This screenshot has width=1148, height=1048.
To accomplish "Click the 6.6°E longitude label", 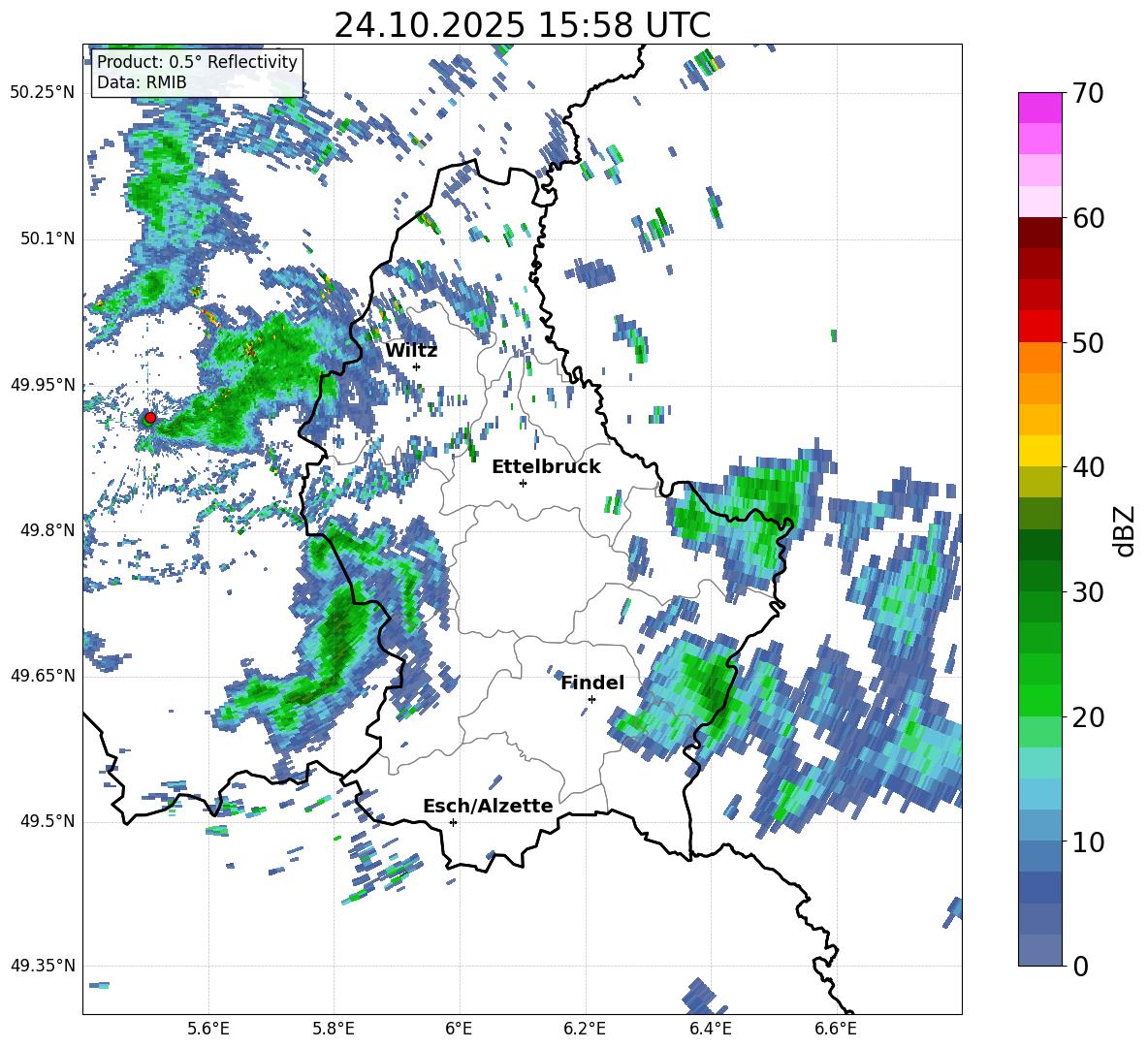I will (836, 1029).
